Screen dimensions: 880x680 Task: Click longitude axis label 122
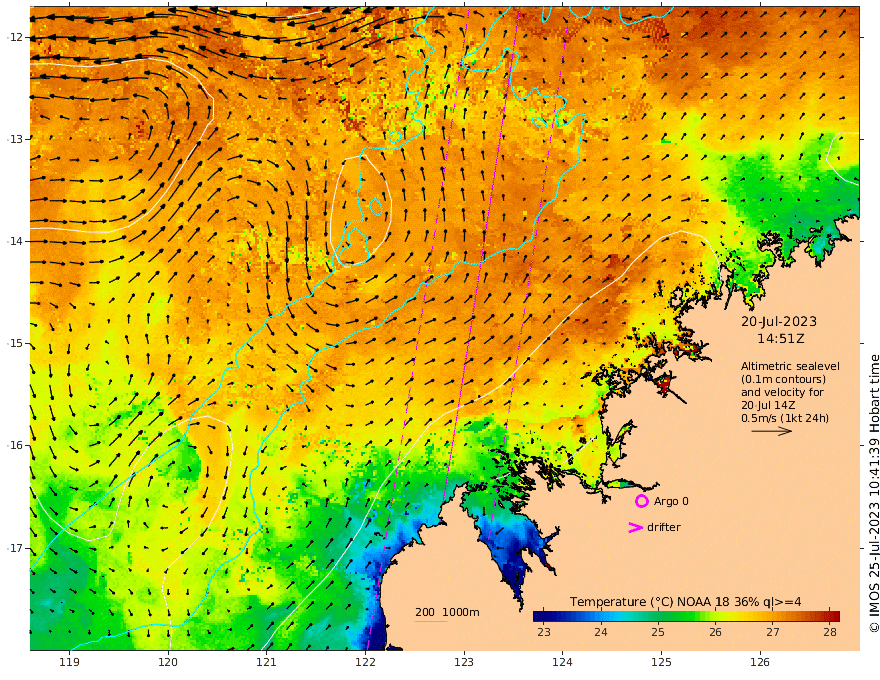[x=365, y=663]
